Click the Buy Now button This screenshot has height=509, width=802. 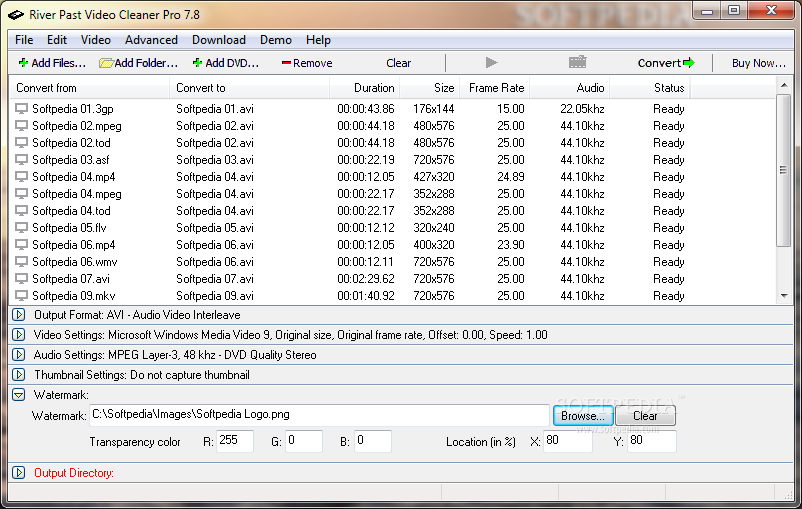tap(759, 63)
